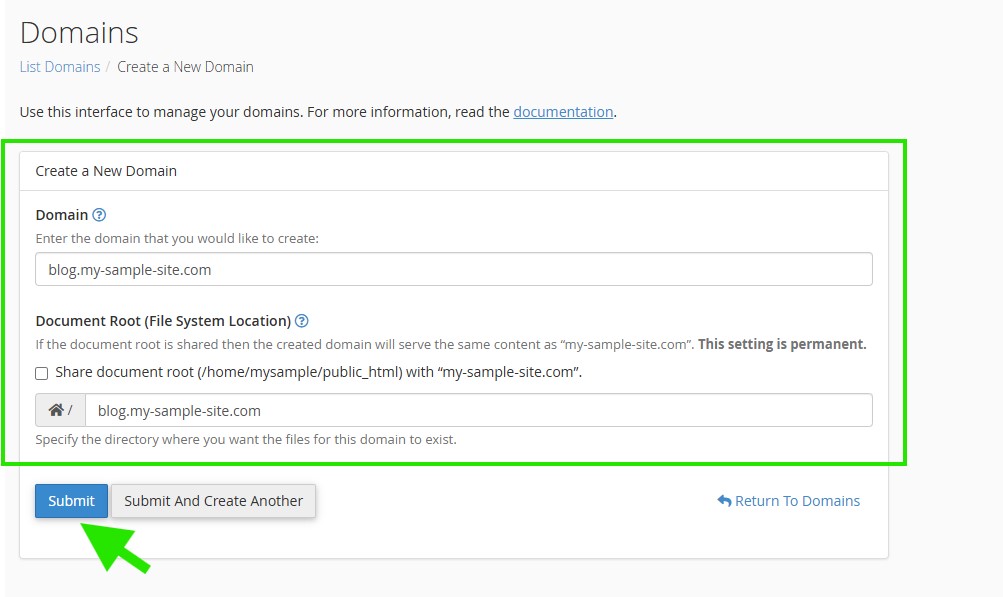Click Submit And Create Another button
This screenshot has height=597, width=1003.
click(213, 501)
